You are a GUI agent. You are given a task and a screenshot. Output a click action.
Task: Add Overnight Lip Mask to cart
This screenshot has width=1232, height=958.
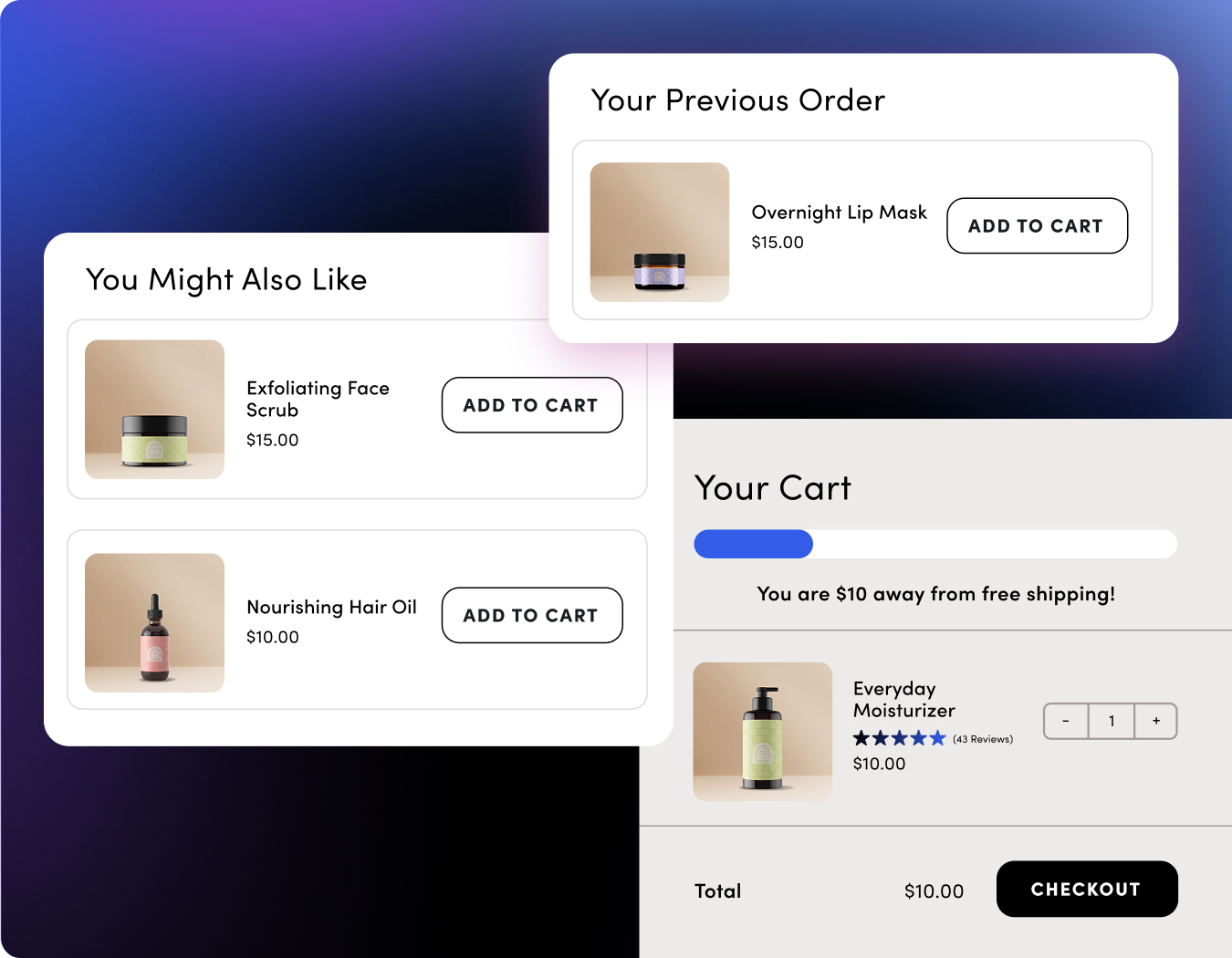pyautogui.click(x=1037, y=225)
